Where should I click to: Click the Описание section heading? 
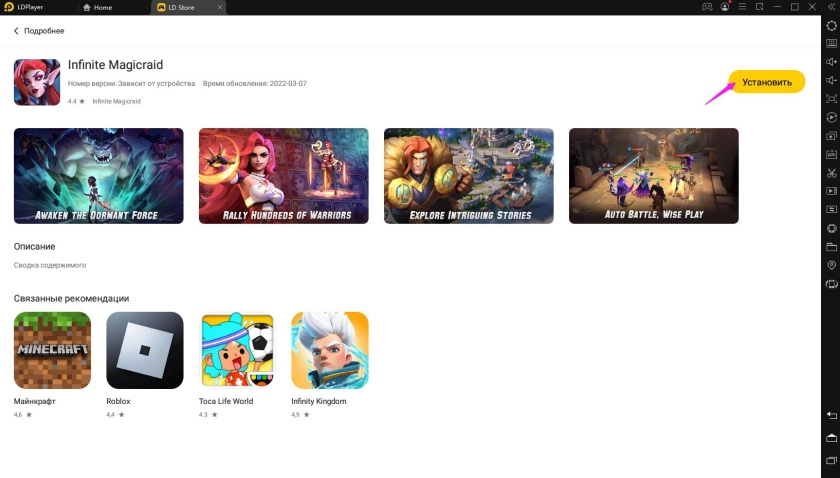34,247
